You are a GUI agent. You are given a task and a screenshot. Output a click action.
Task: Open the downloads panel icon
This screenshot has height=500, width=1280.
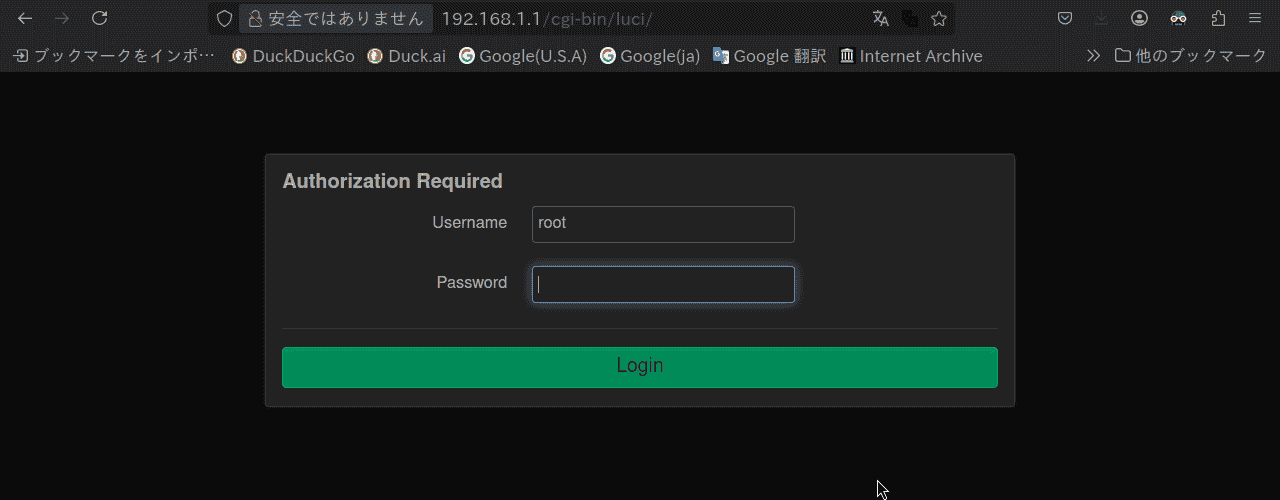[x=1102, y=18]
